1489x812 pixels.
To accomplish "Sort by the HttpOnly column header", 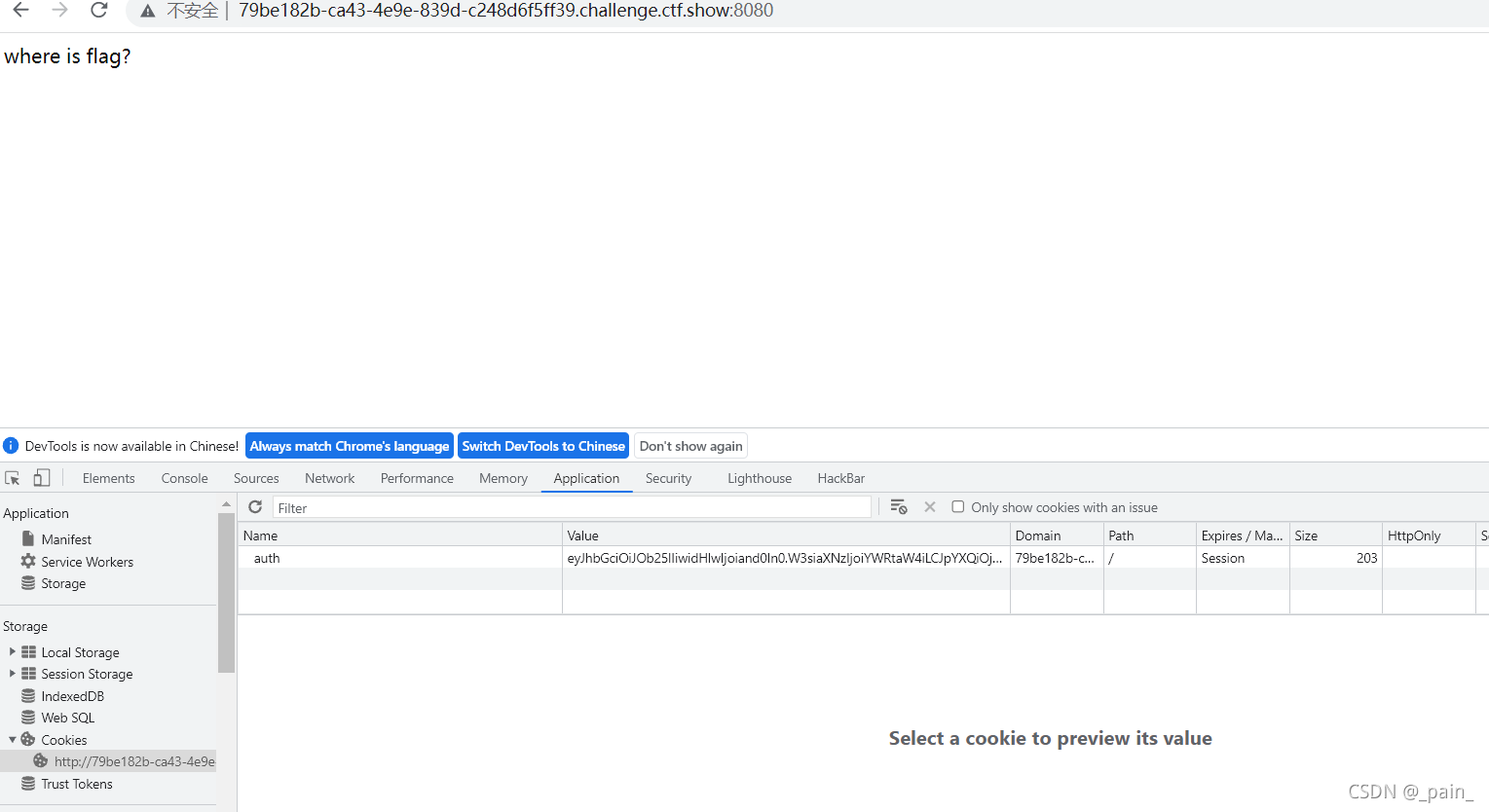I will point(1429,535).
